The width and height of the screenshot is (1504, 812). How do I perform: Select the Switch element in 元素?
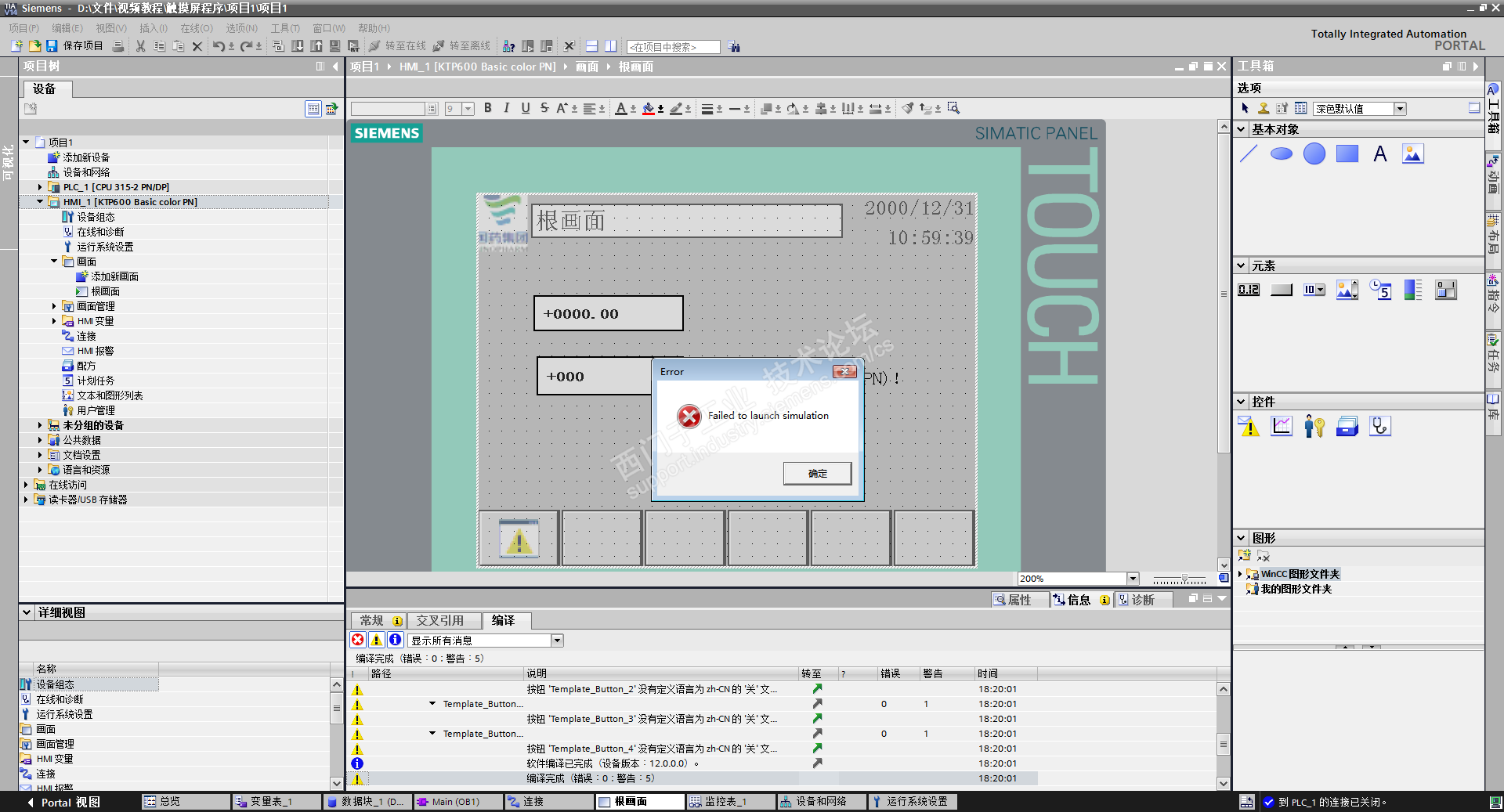coord(1446,291)
